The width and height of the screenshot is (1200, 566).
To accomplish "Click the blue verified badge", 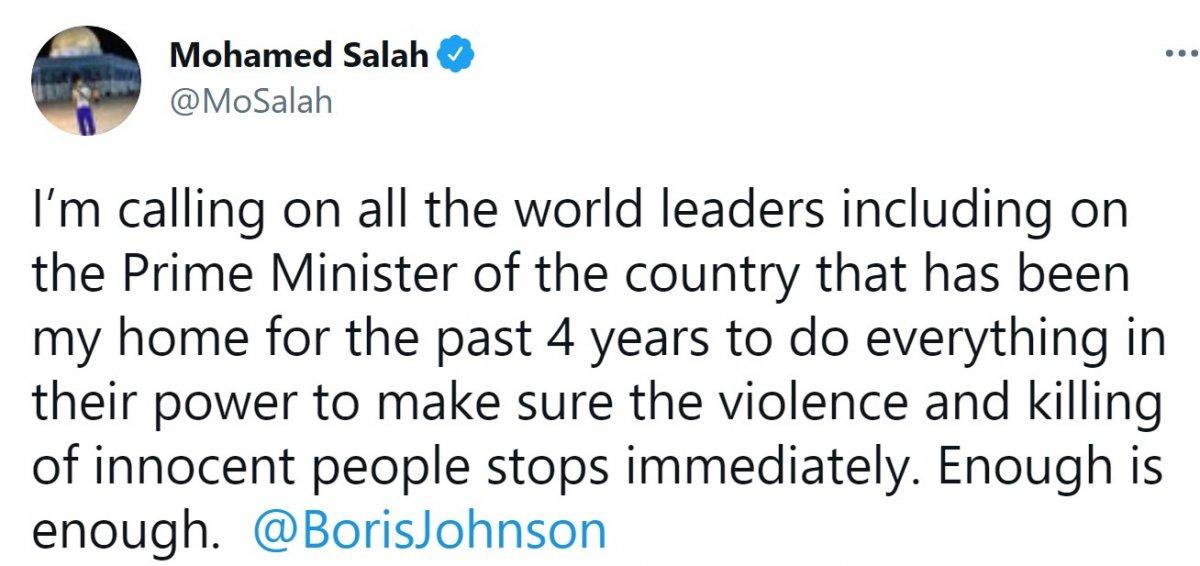I will tap(457, 56).
